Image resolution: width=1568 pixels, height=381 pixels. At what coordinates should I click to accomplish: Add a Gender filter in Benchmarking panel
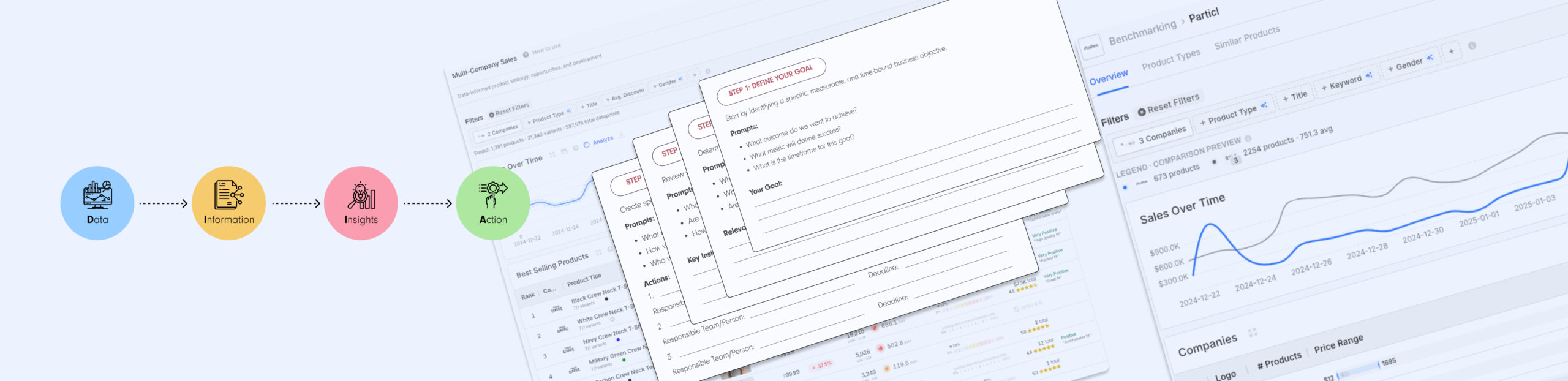pos(1410,64)
